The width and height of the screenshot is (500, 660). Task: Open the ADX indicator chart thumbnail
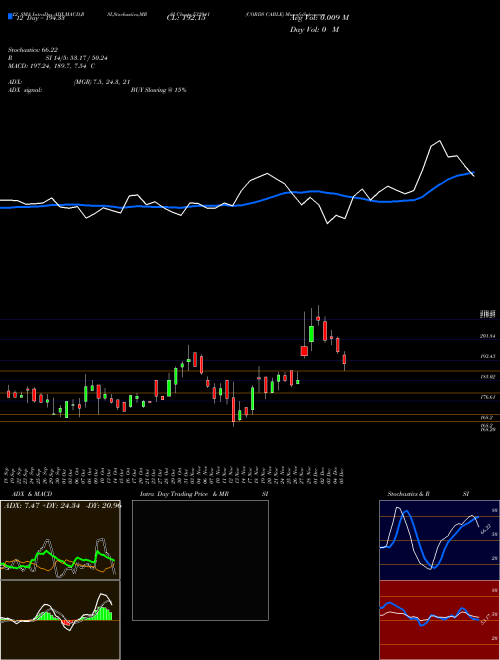click(60, 540)
